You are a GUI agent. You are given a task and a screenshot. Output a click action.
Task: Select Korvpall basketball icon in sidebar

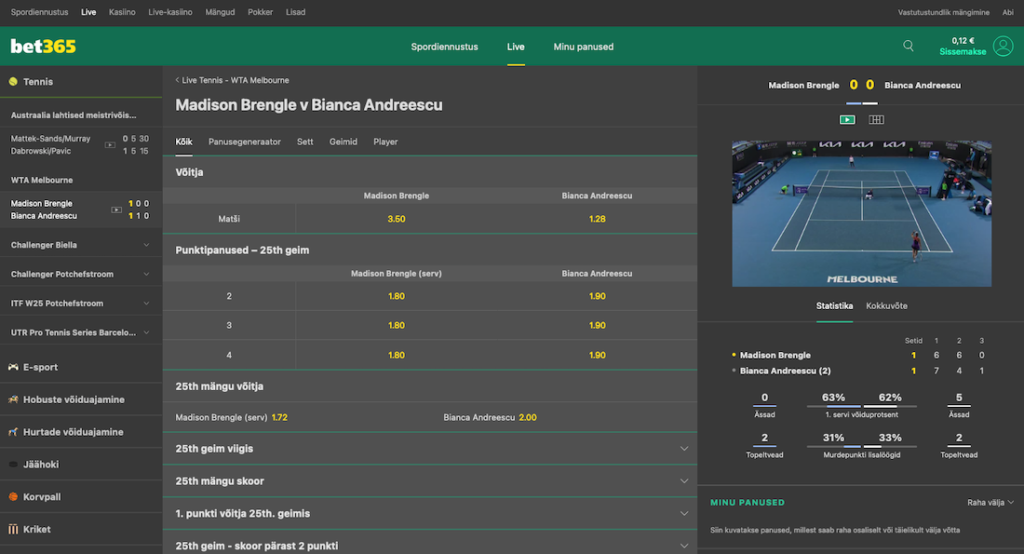[x=13, y=497]
